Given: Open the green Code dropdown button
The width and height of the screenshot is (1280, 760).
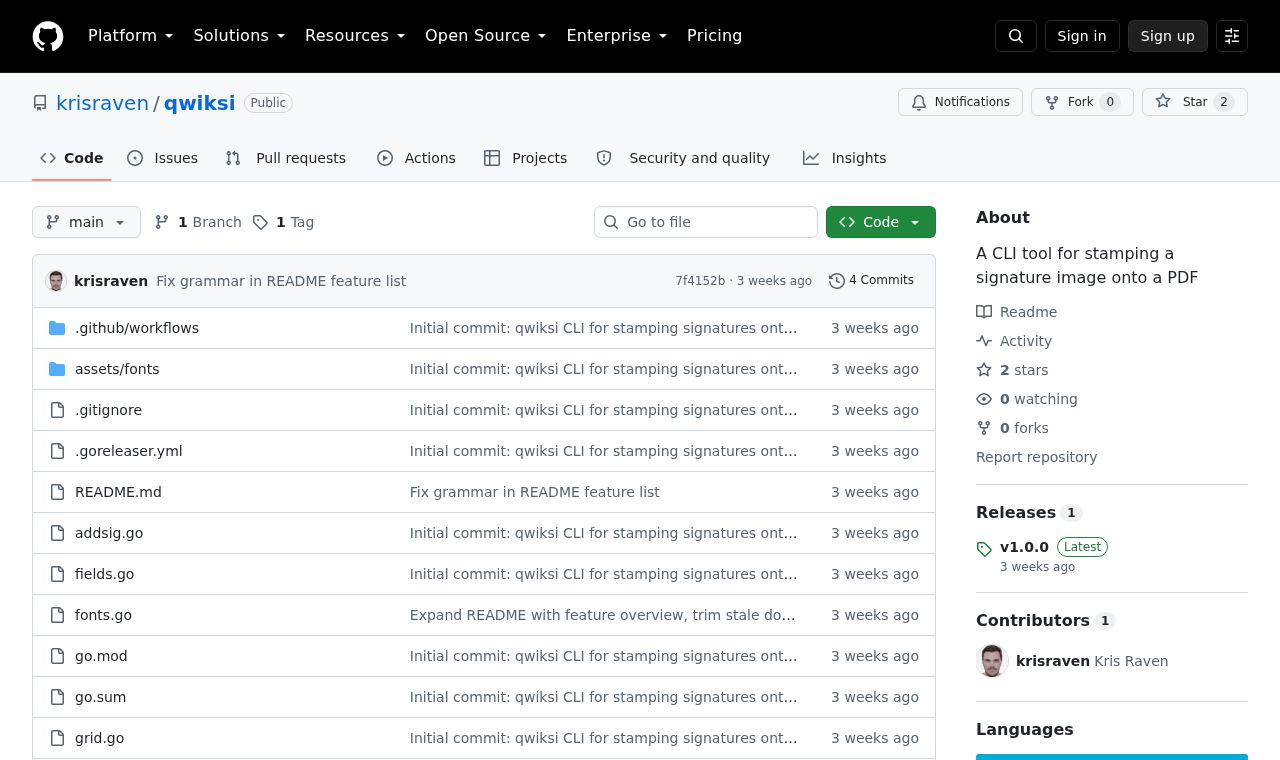Looking at the screenshot, I should click(x=881, y=222).
